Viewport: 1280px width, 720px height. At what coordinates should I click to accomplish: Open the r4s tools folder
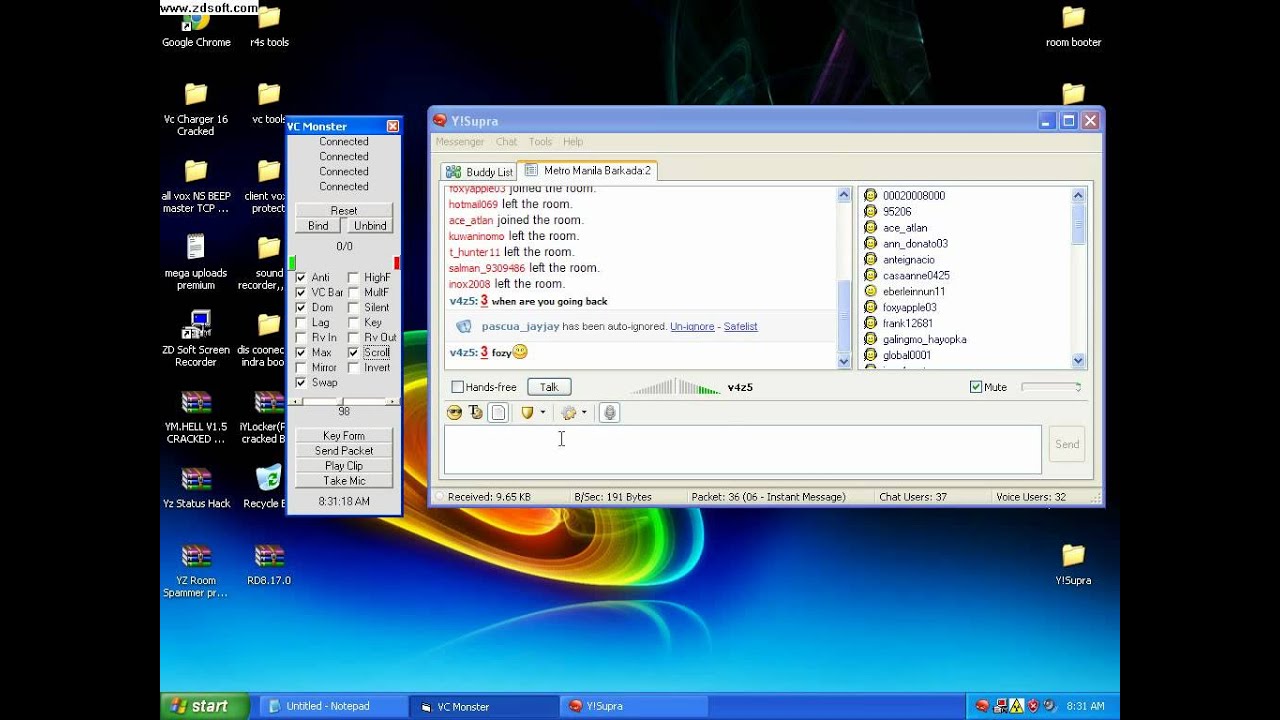pyautogui.click(x=269, y=26)
